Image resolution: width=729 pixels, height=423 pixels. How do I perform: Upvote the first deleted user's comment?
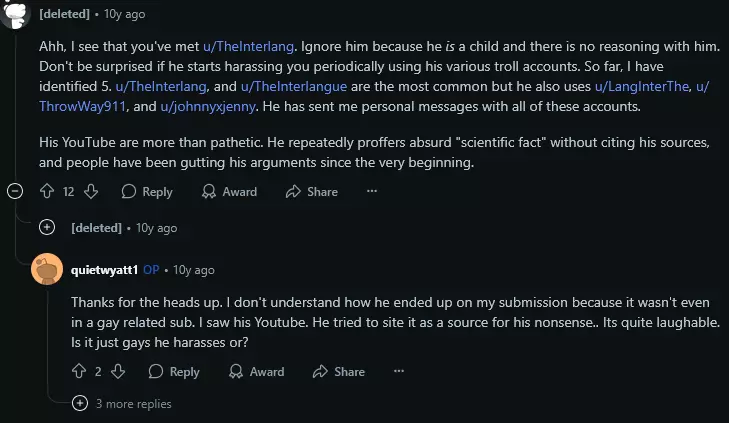47,191
